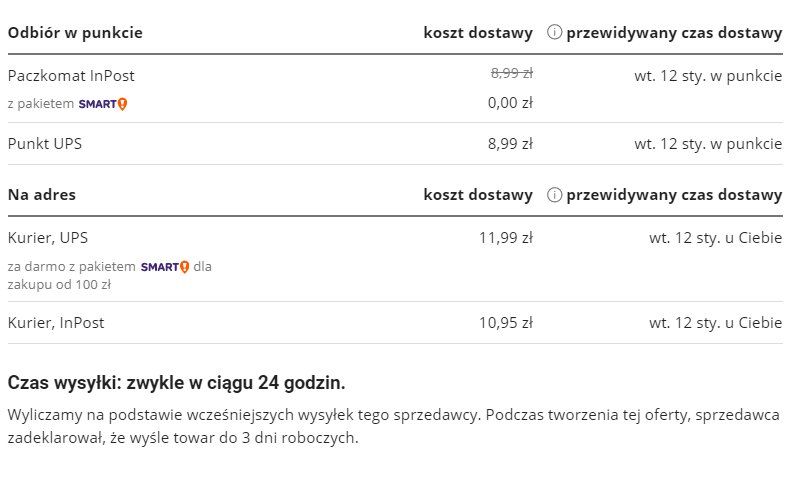Select Kurier, InPost delivery option
804x483 pixels.
point(56,323)
